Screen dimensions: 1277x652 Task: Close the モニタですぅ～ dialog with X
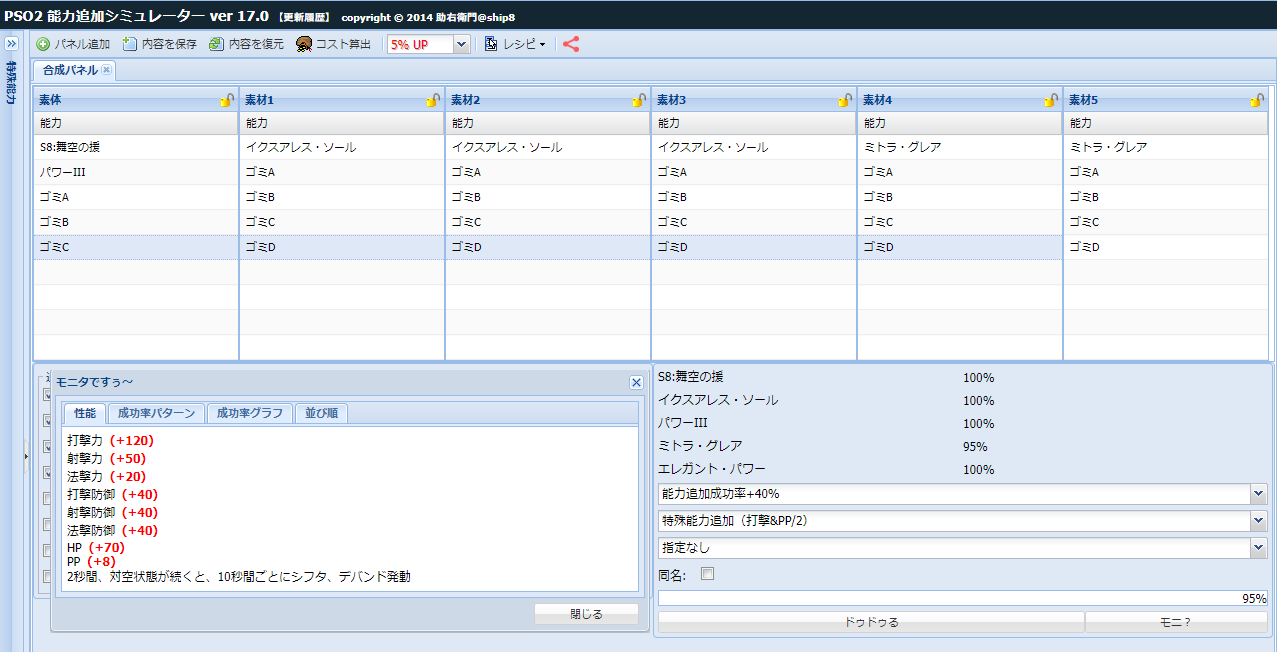[636, 382]
